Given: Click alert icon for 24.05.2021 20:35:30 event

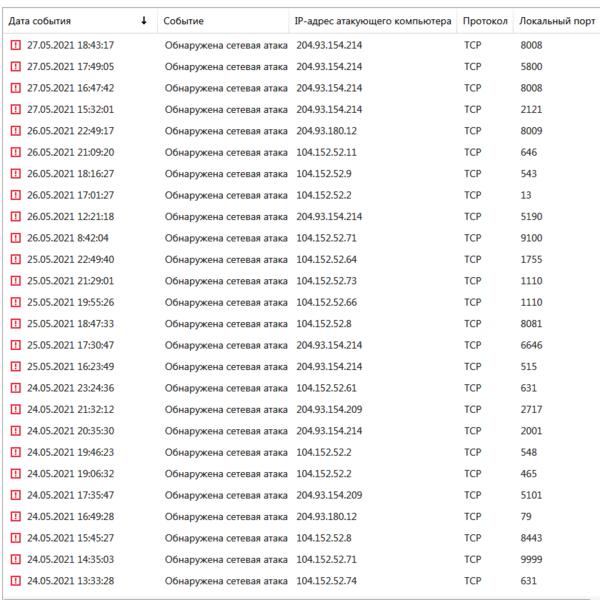Looking at the screenshot, I should [15, 431].
